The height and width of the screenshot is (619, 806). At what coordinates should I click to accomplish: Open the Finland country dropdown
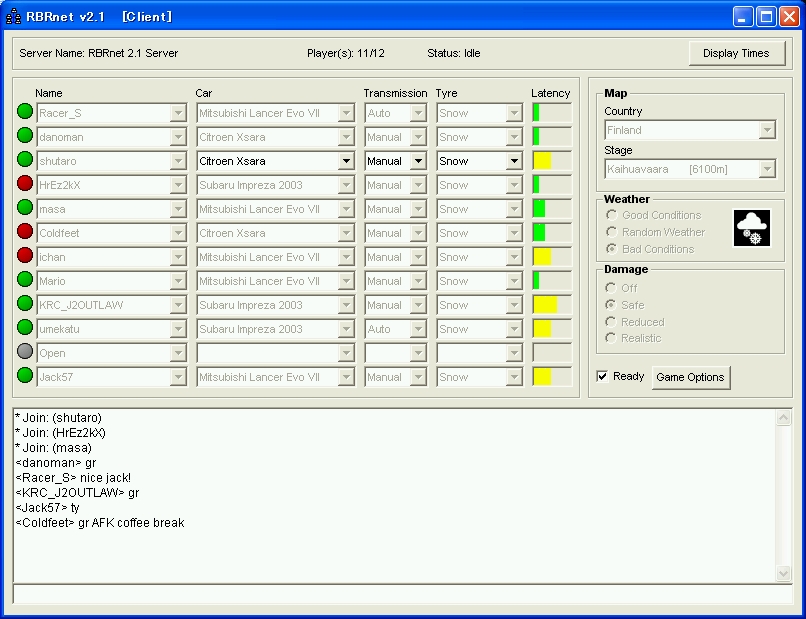(767, 130)
